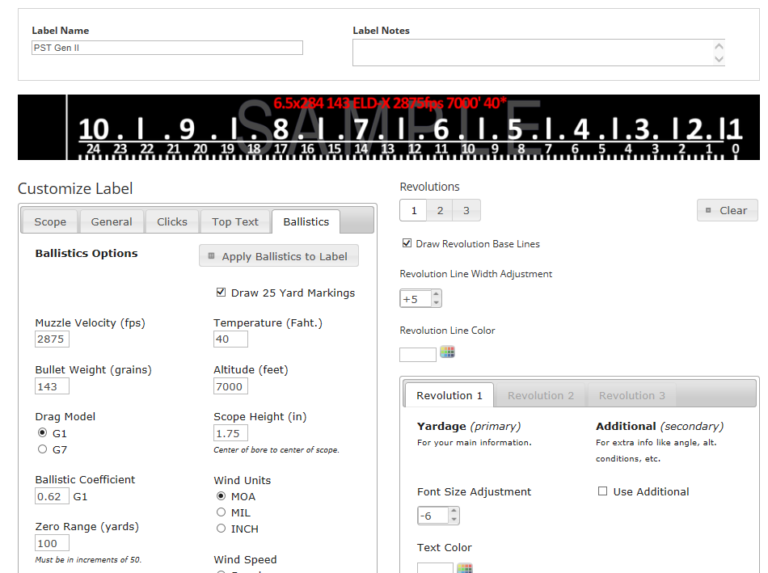Switch to the Scope tab
Viewport: 768px width, 573px height.
coord(50,222)
